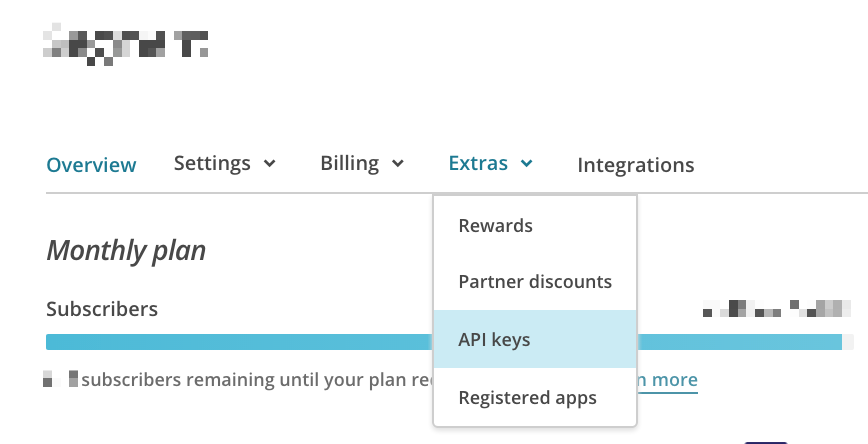Select Rewards from the Extras menu

tap(495, 226)
